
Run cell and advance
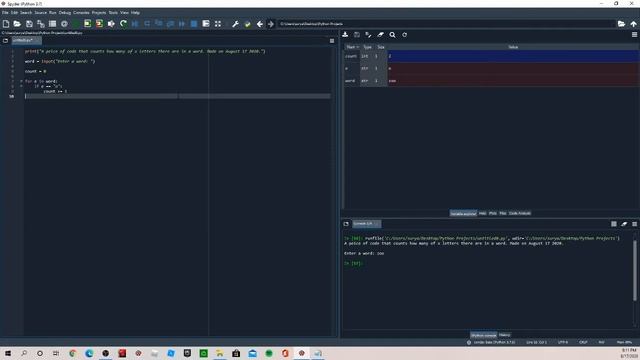(x=99, y=24)
